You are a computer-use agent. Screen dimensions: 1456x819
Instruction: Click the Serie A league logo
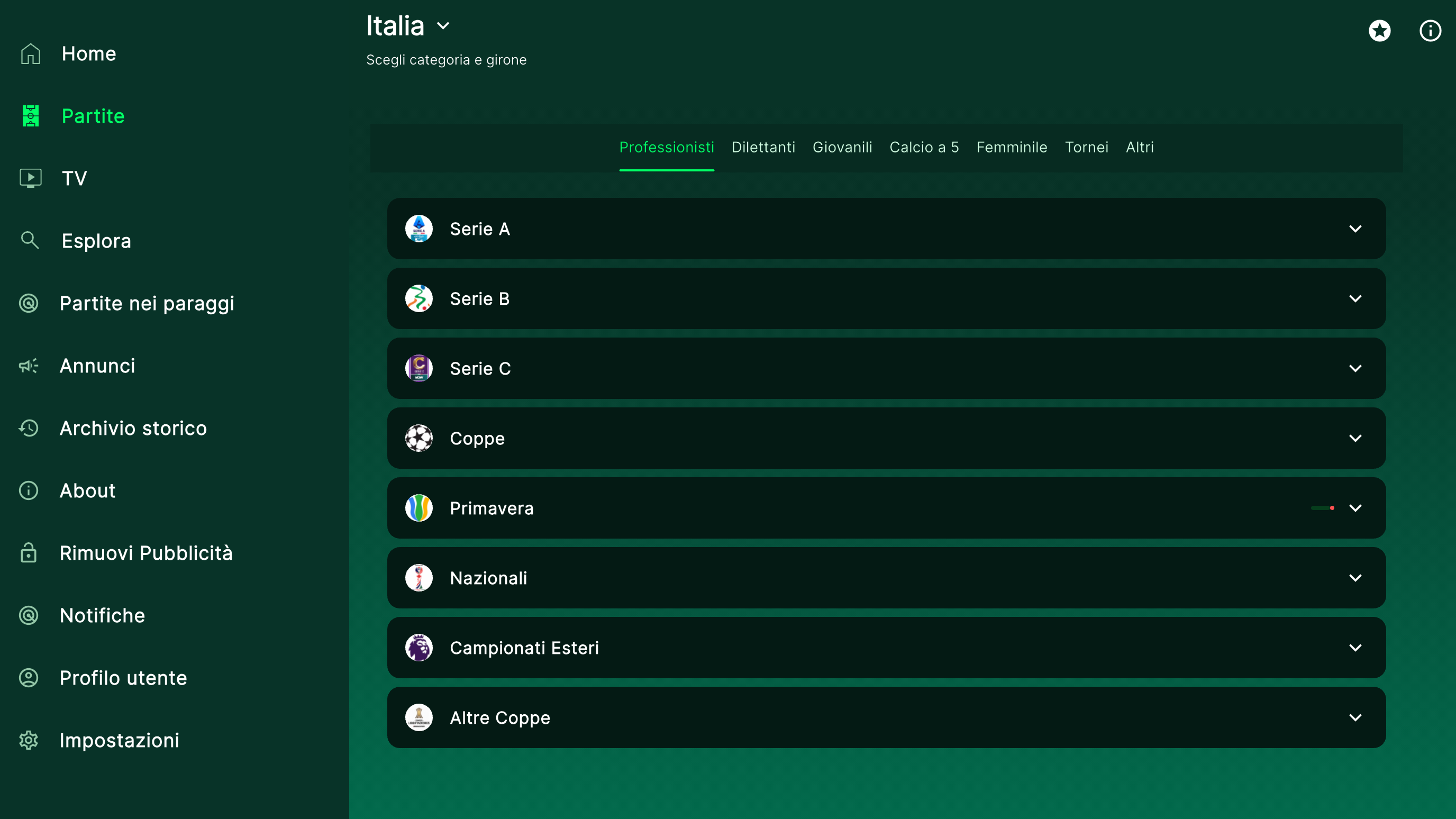419,229
